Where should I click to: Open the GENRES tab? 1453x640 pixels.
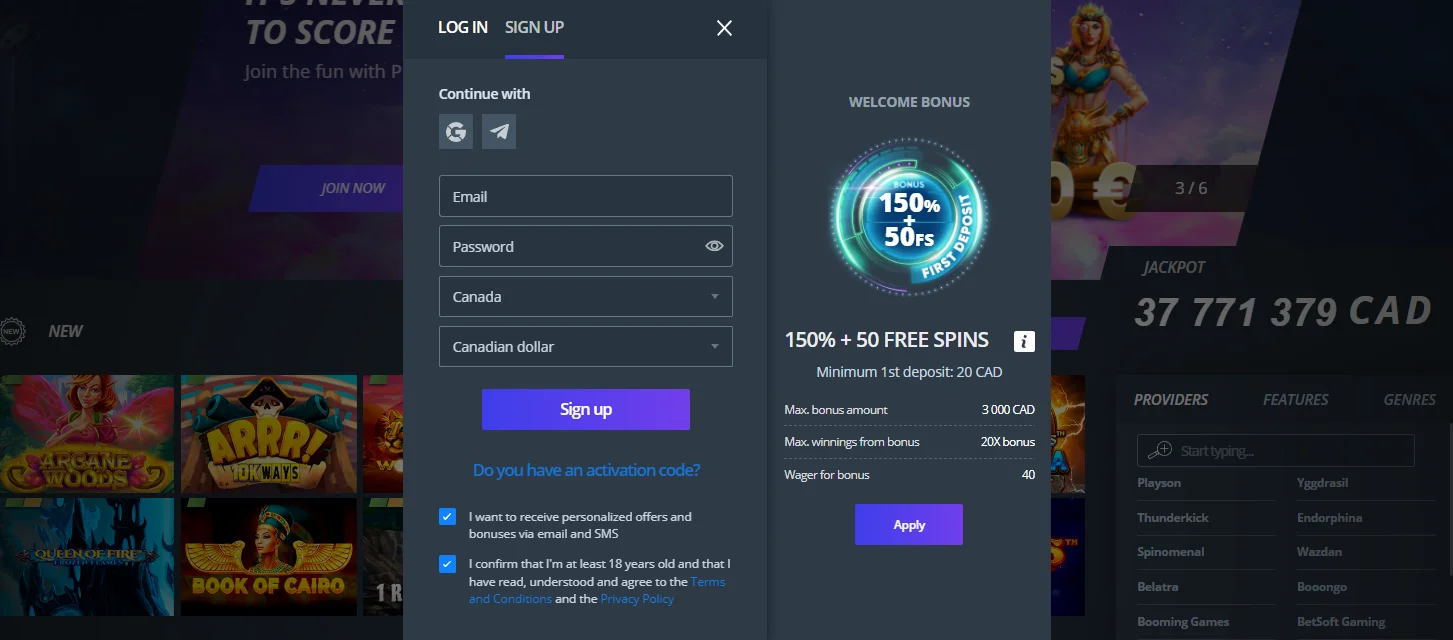1410,399
